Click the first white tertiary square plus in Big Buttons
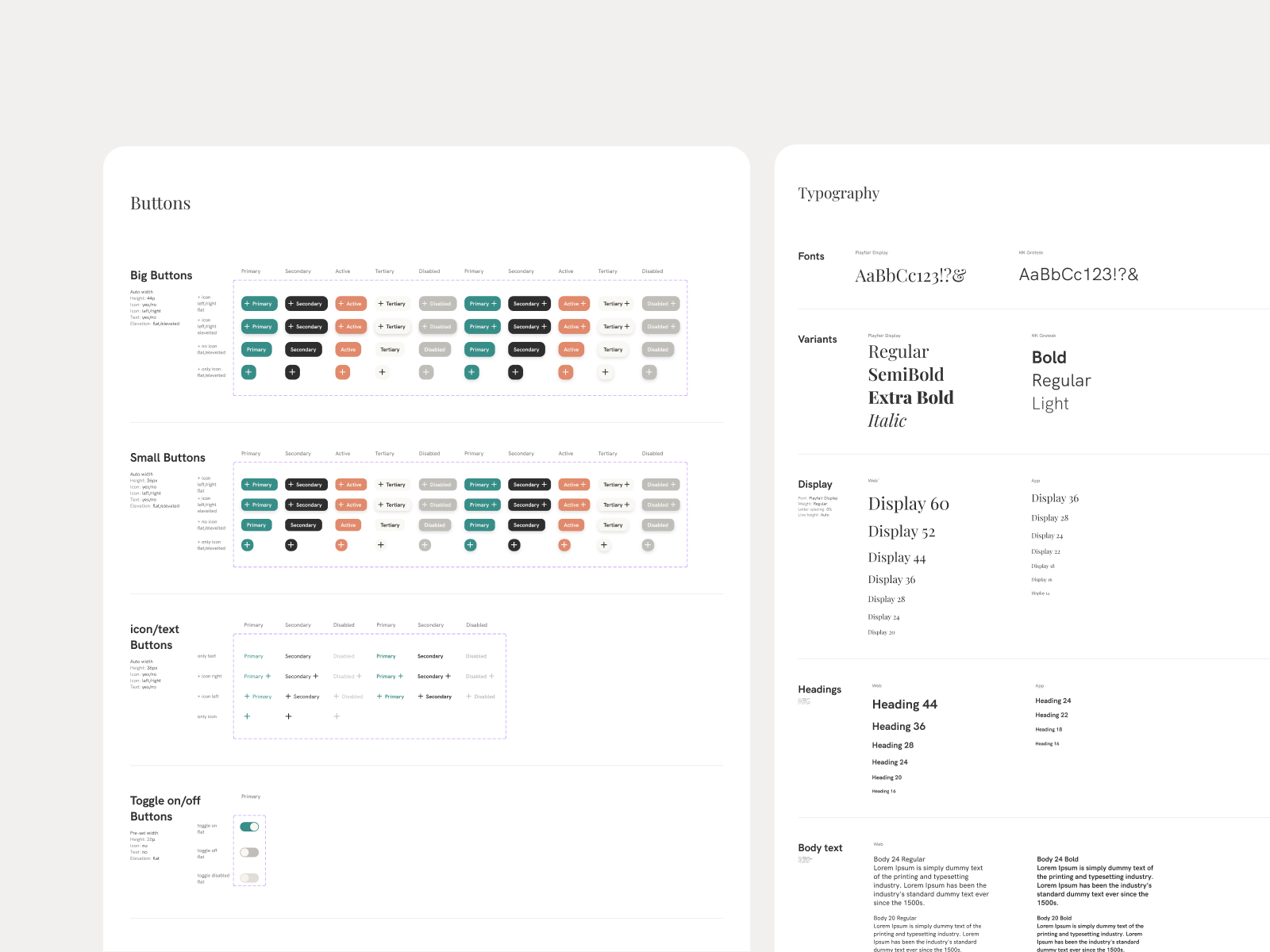Screen dimensions: 1270x952 (382, 372)
